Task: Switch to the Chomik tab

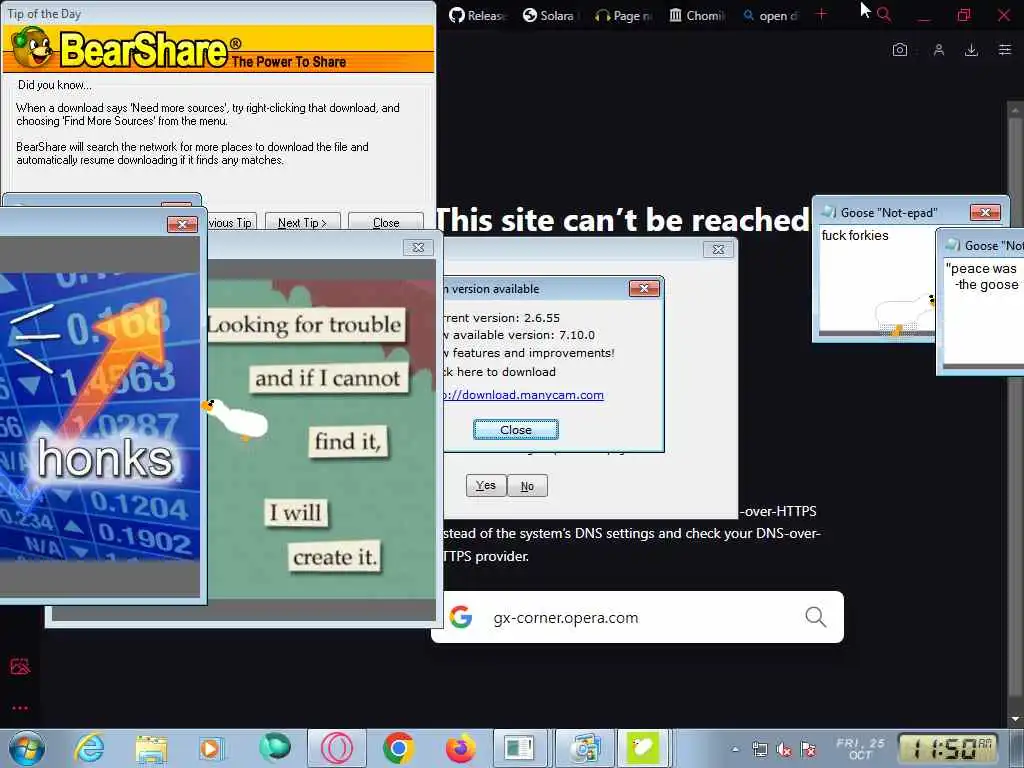Action: coord(697,15)
